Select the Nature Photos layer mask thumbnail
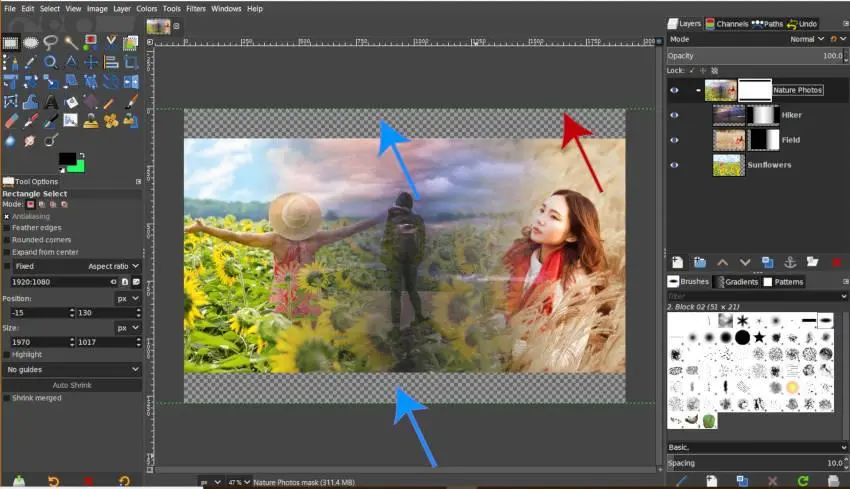This screenshot has width=850, height=489. (755, 90)
